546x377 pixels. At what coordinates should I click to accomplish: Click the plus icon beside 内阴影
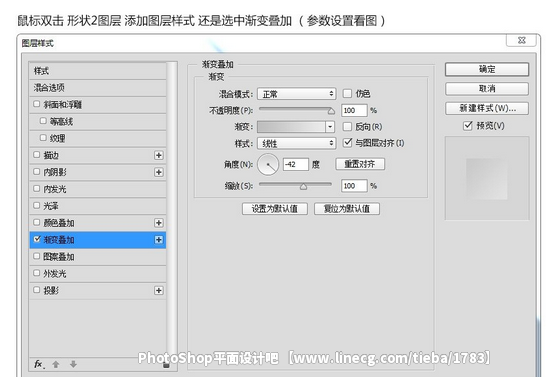point(158,172)
